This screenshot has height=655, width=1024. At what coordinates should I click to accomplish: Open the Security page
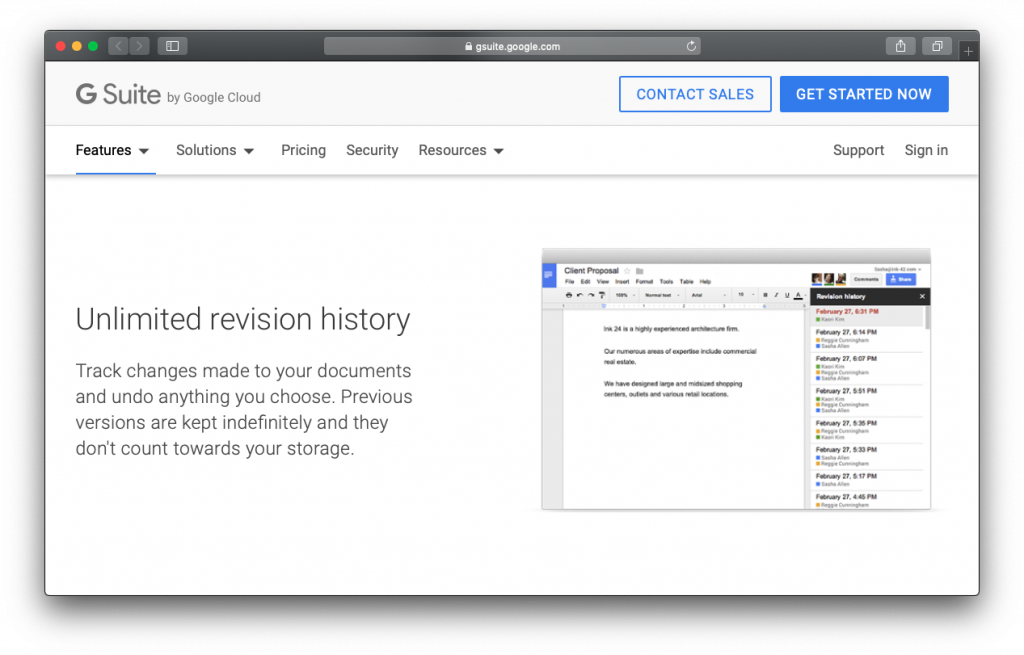coord(372,150)
